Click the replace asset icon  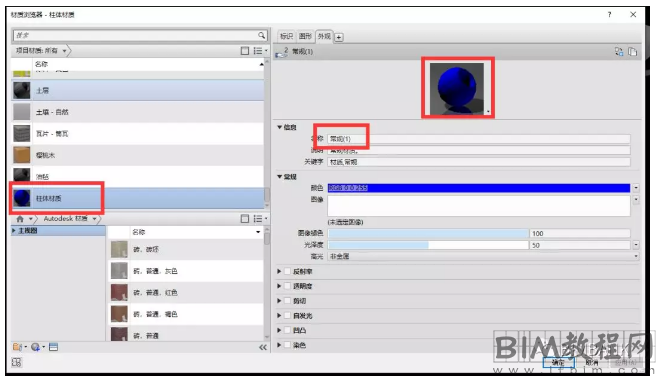618,51
